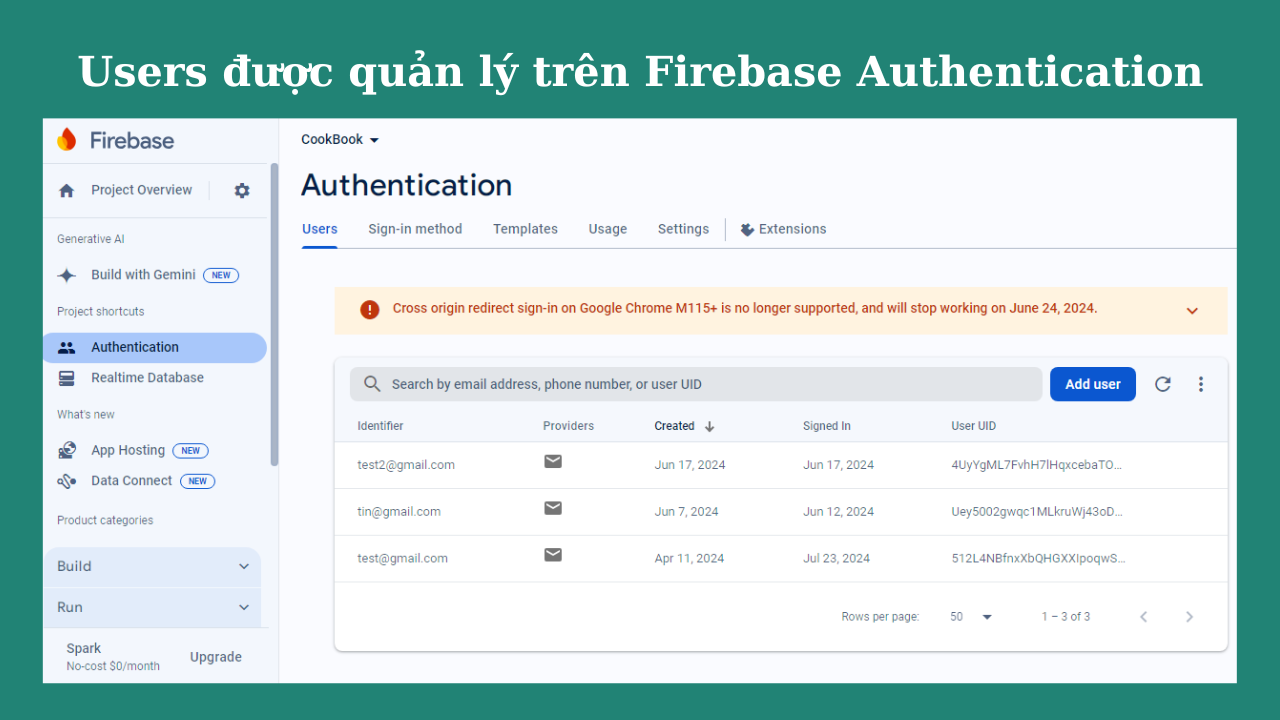Click the red warning alert icon

click(x=370, y=310)
